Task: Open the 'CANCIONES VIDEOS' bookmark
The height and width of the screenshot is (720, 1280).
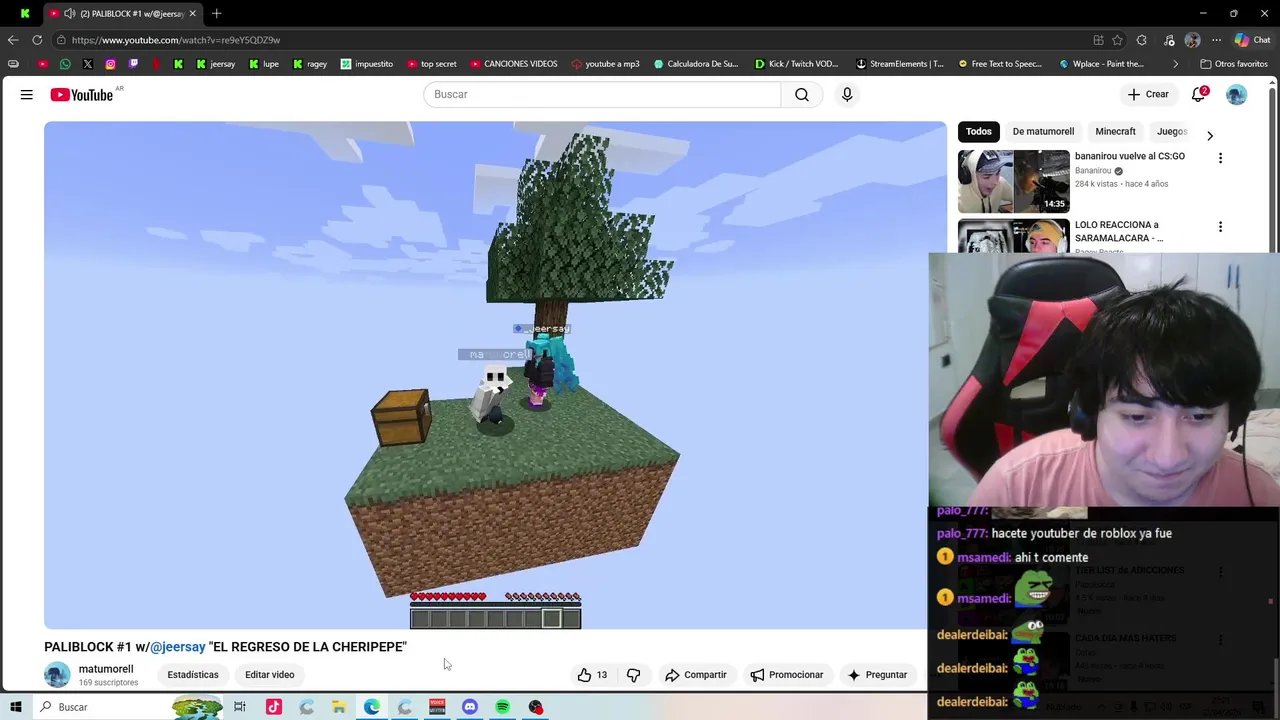Action: coord(514,64)
